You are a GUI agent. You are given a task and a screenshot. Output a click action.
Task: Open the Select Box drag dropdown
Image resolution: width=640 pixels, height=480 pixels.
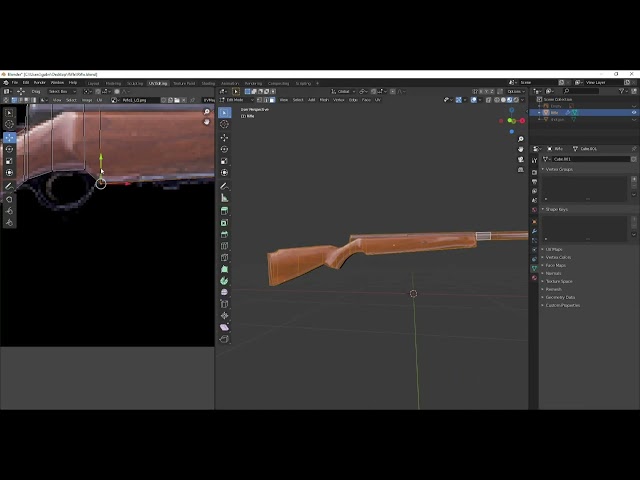click(x=62, y=91)
